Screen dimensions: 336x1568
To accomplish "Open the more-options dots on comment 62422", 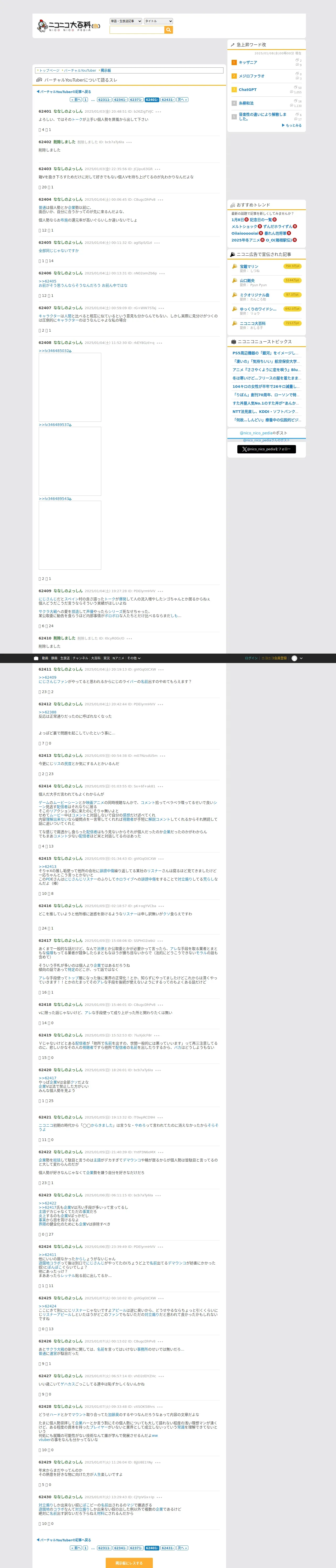I will pos(160,1152).
